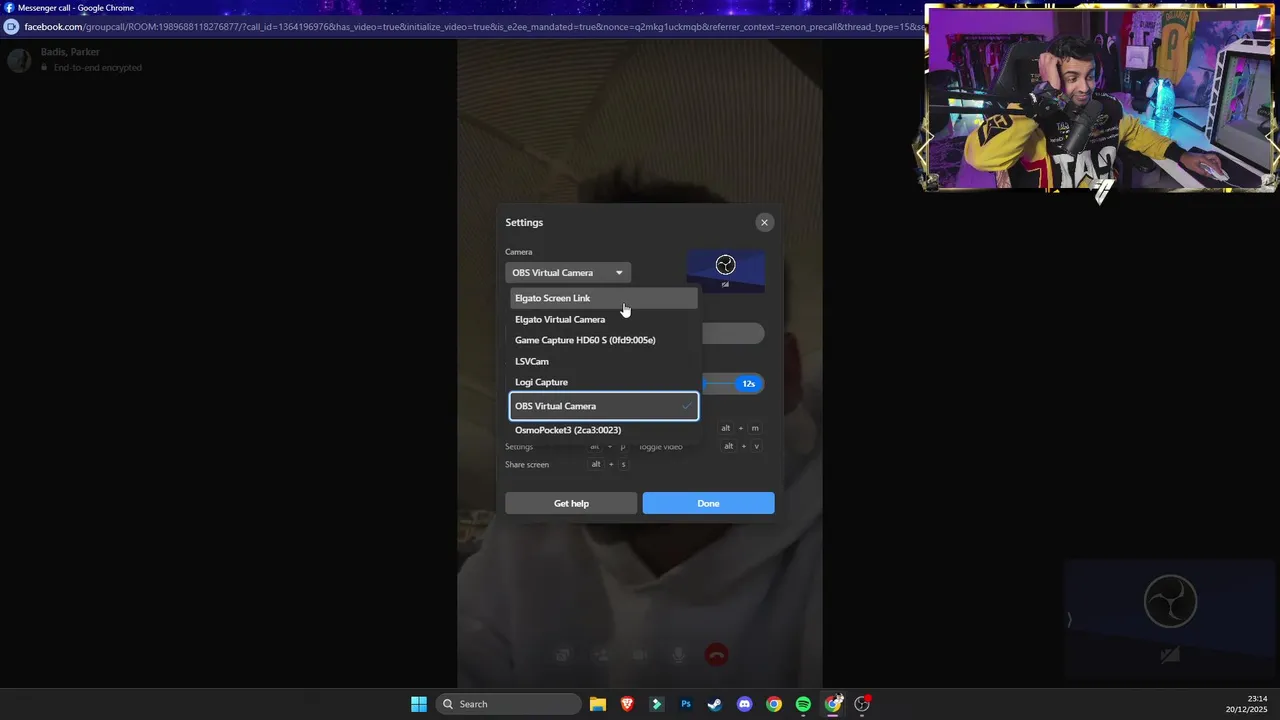The image size is (1280, 720).
Task: Open the Camera dropdown showing OBS Virtual Camera
Action: (x=568, y=272)
